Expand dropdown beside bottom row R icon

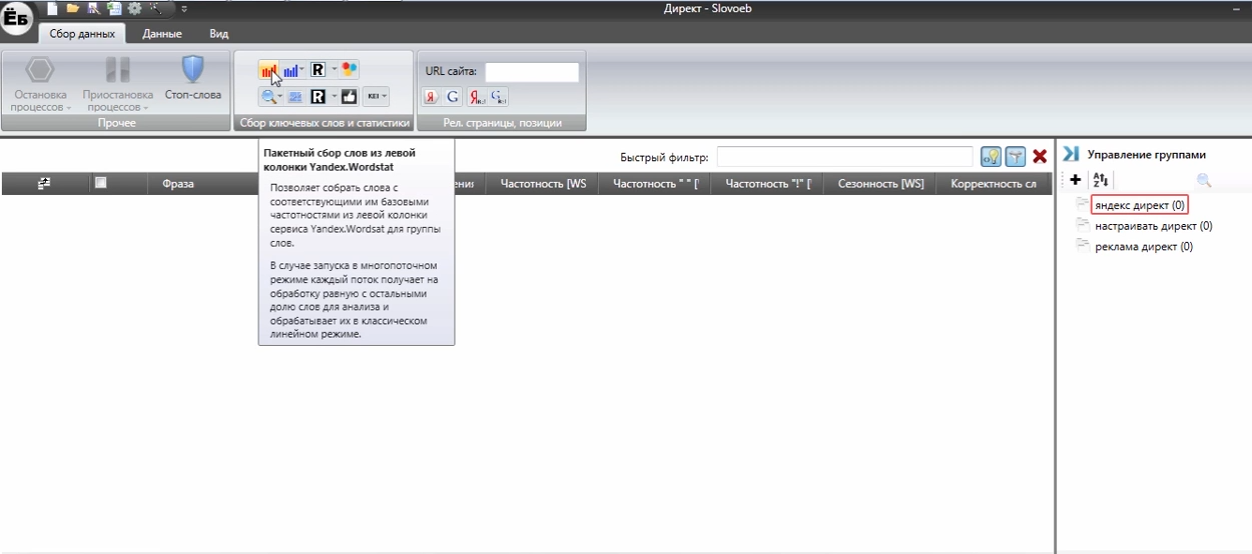[x=334, y=97]
